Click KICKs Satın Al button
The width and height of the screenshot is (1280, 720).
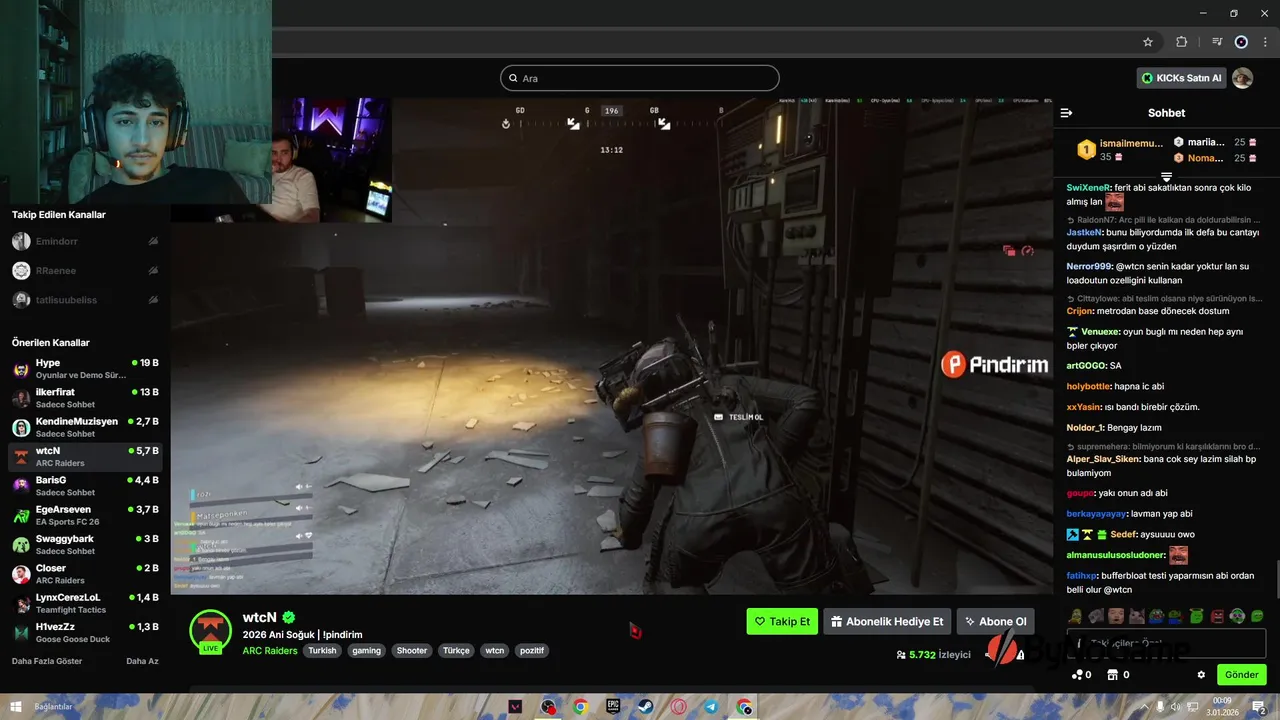pyautogui.click(x=1182, y=78)
